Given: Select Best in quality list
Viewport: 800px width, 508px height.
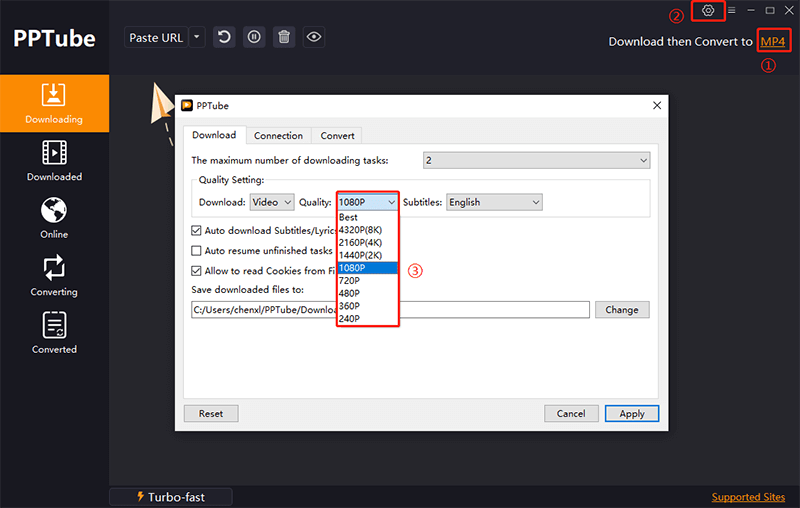Looking at the screenshot, I should click(367, 217).
